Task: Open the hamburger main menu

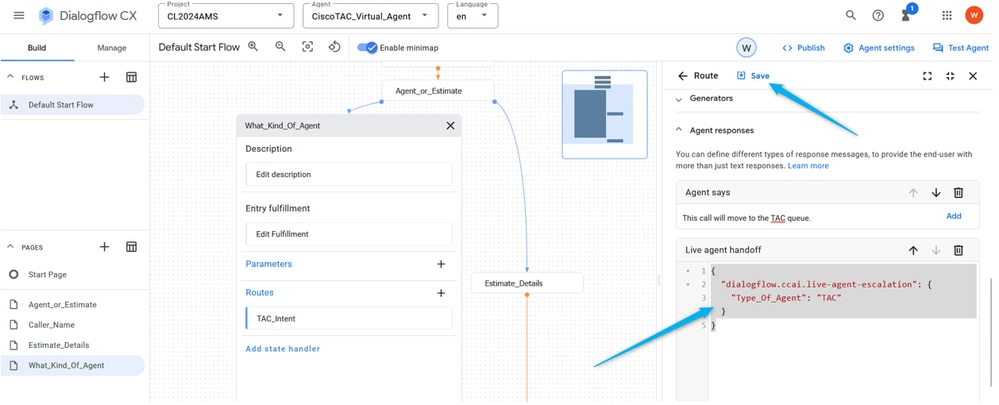Action: 19,15
